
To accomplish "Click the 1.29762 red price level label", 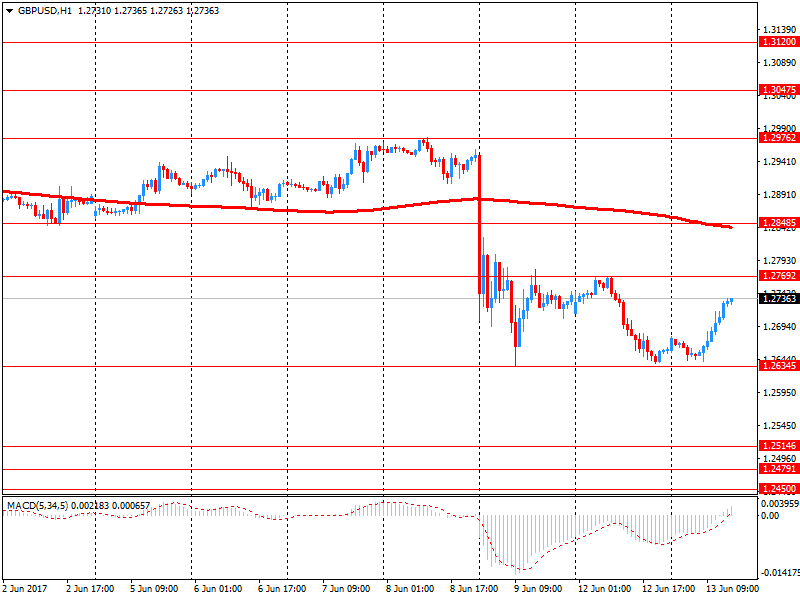I will [779, 138].
